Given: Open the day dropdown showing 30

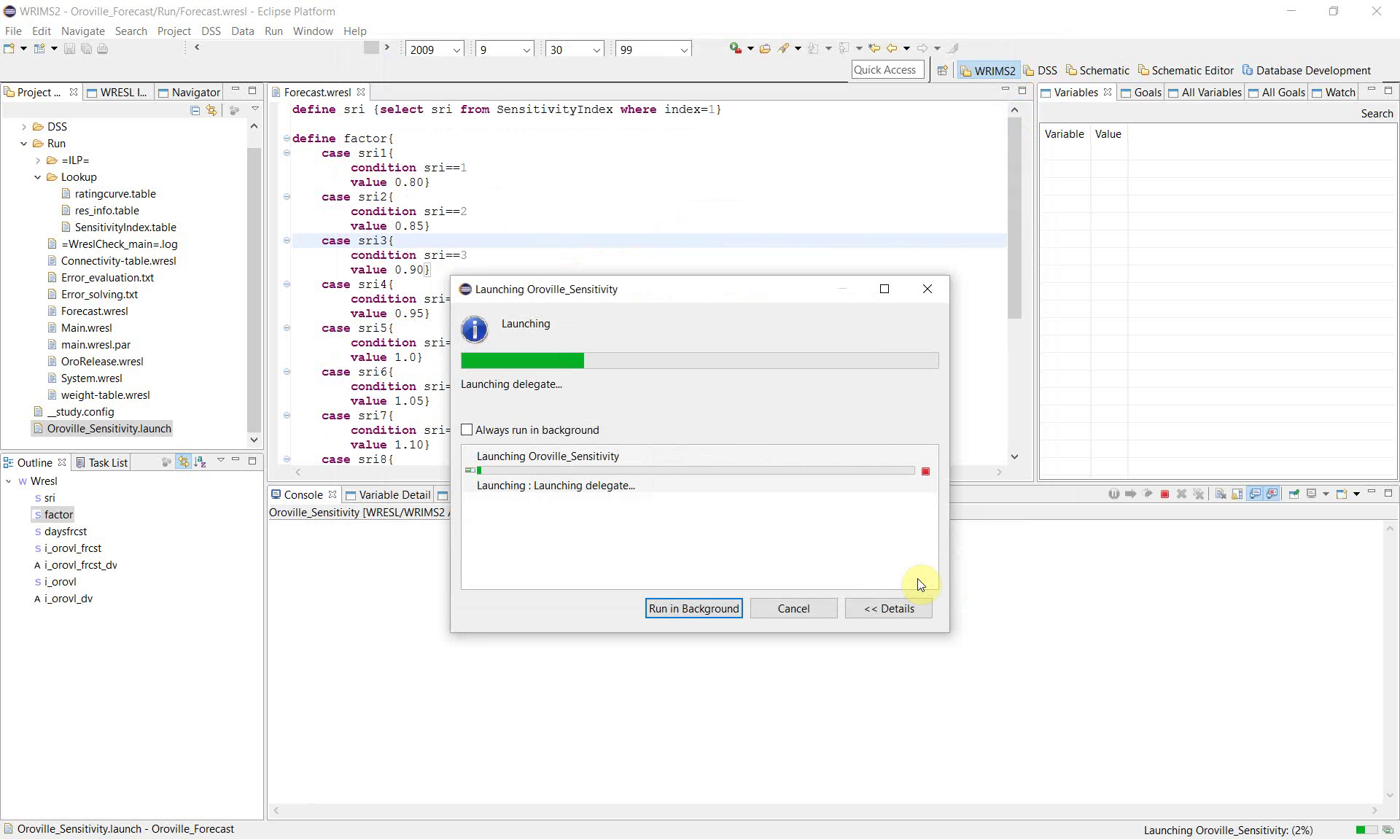Looking at the screenshot, I should (x=596, y=50).
